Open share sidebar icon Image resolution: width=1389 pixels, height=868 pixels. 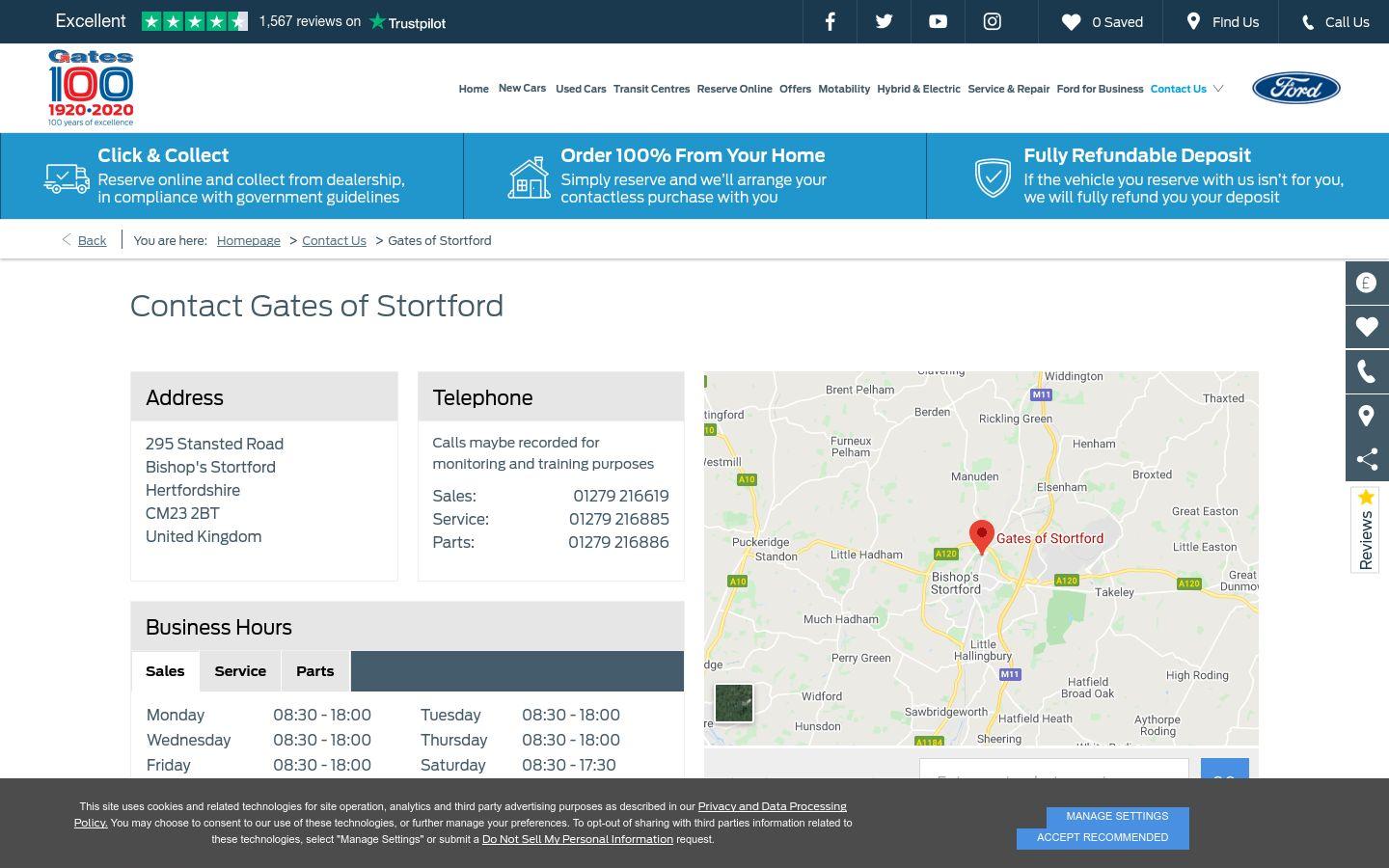[x=1367, y=460]
